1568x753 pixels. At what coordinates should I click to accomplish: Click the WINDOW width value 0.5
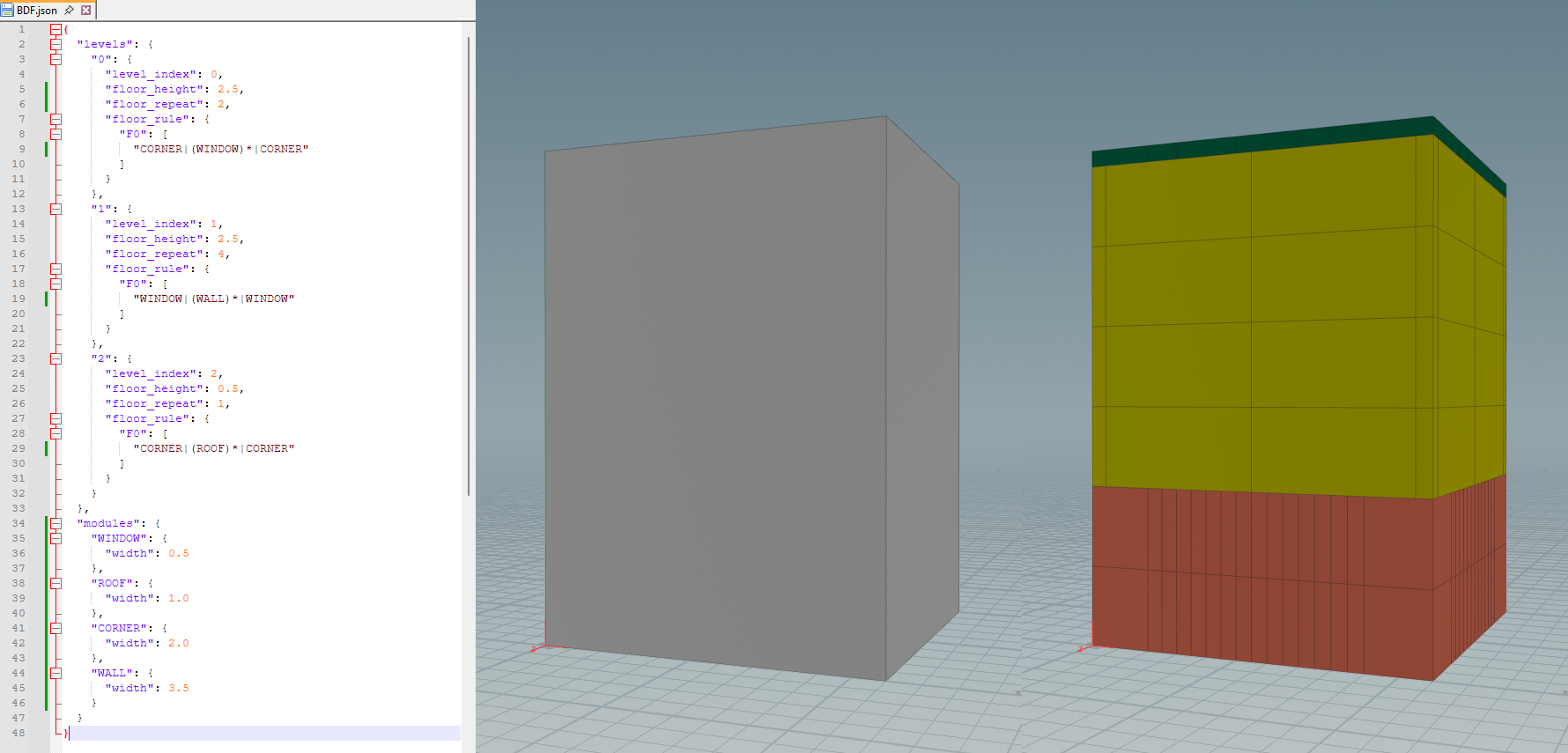[179, 553]
